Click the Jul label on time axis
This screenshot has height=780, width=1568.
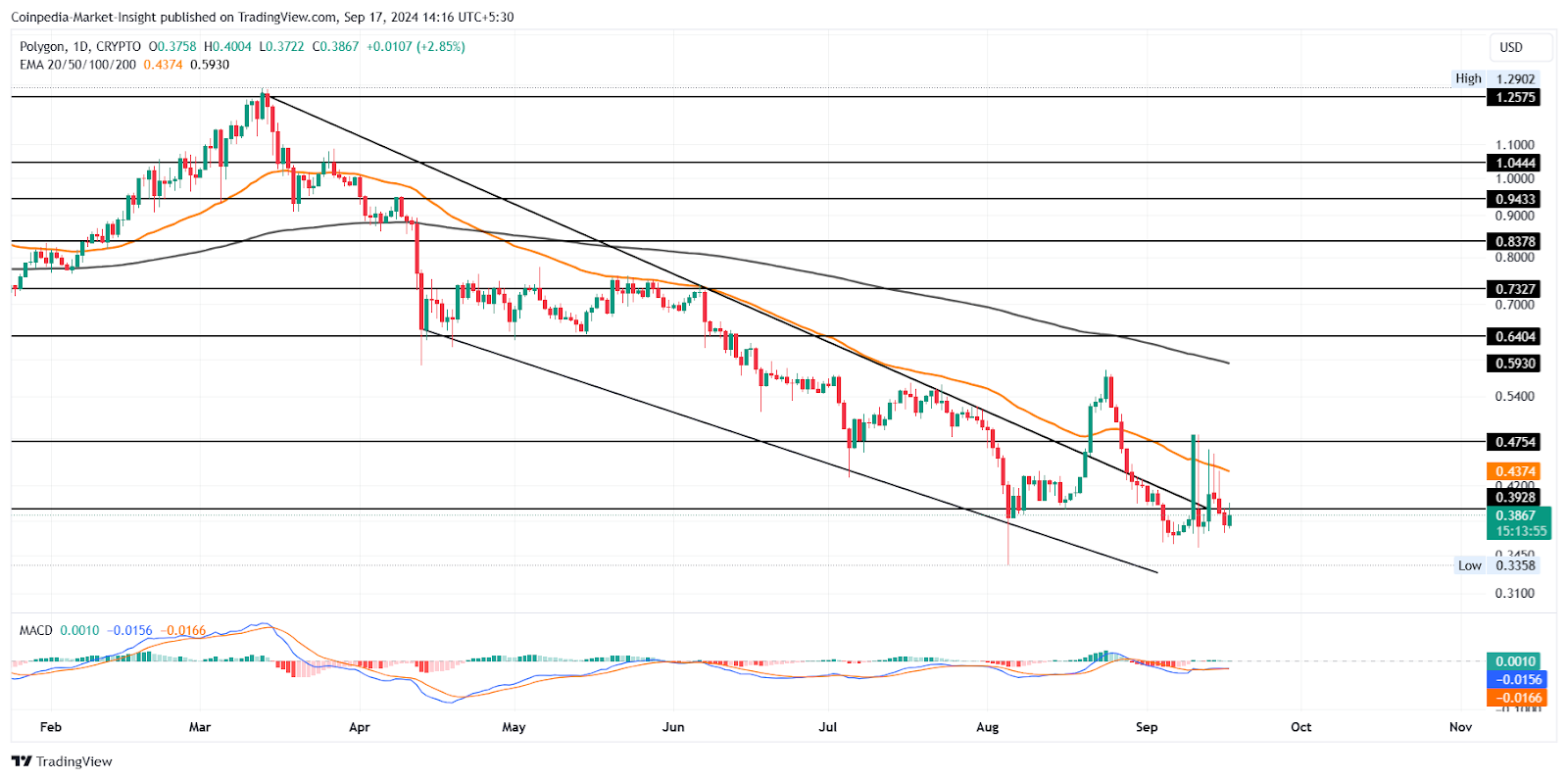(x=828, y=727)
